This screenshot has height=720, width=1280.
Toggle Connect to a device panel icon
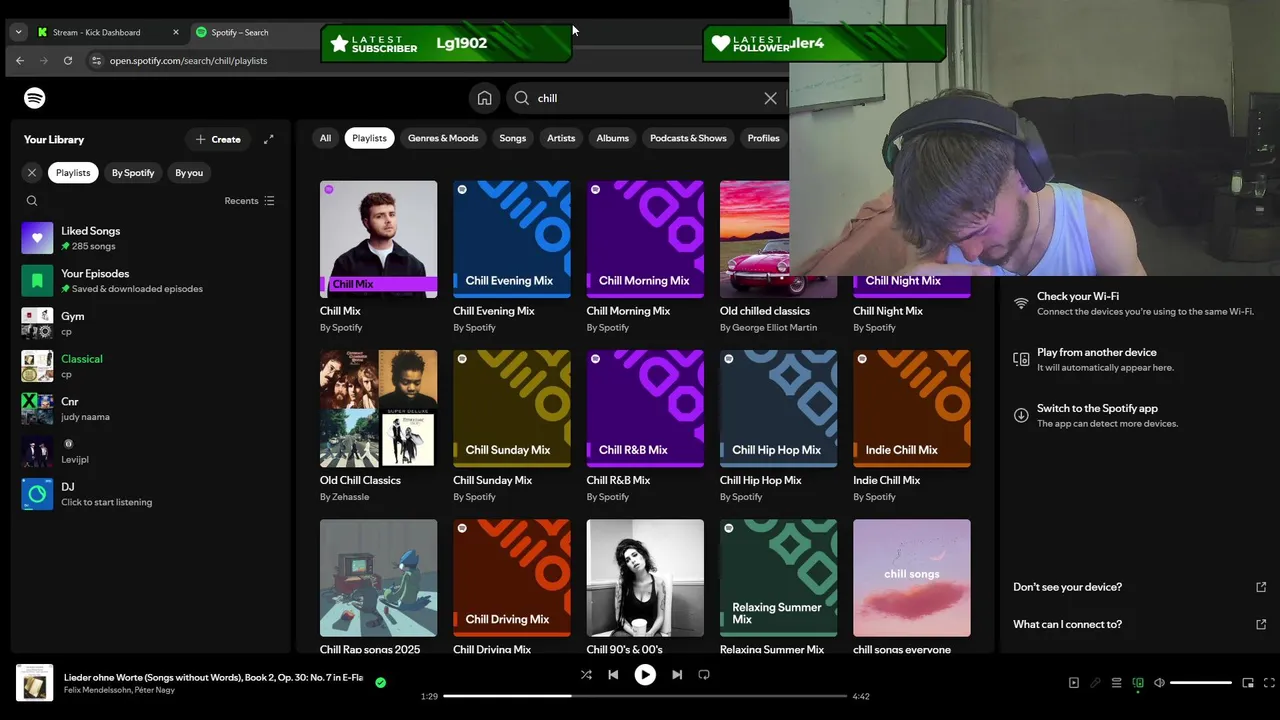[x=1138, y=683]
